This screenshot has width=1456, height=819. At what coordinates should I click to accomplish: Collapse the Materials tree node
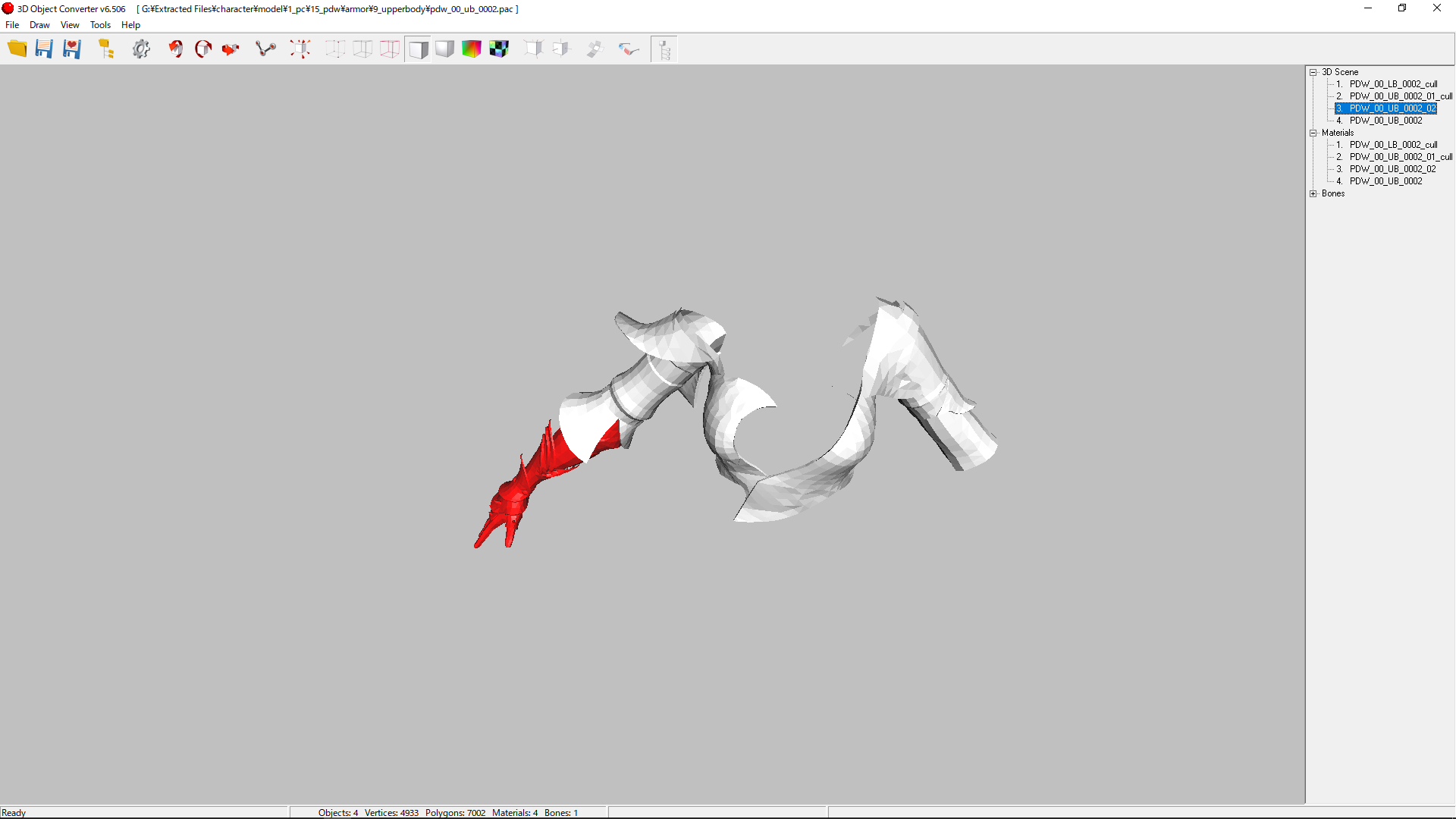pyautogui.click(x=1313, y=133)
